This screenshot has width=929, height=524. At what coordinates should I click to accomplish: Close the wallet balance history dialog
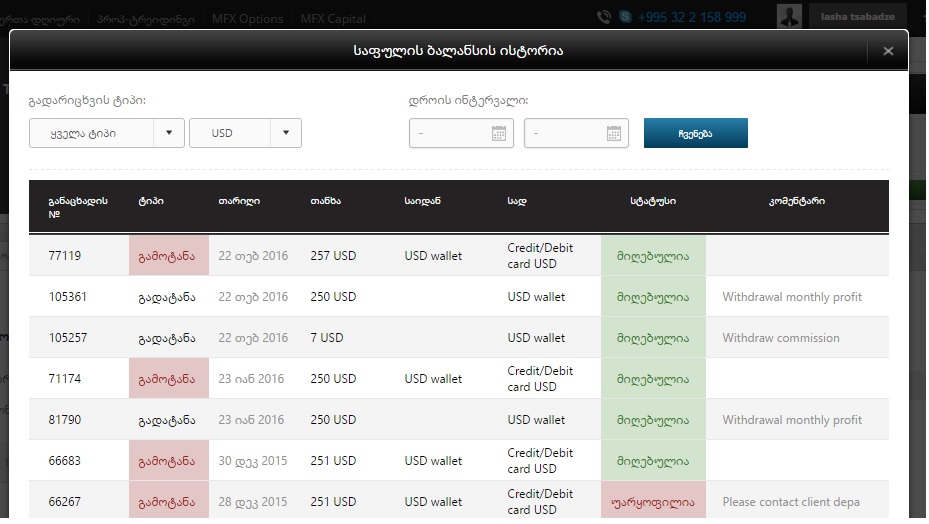tap(888, 51)
